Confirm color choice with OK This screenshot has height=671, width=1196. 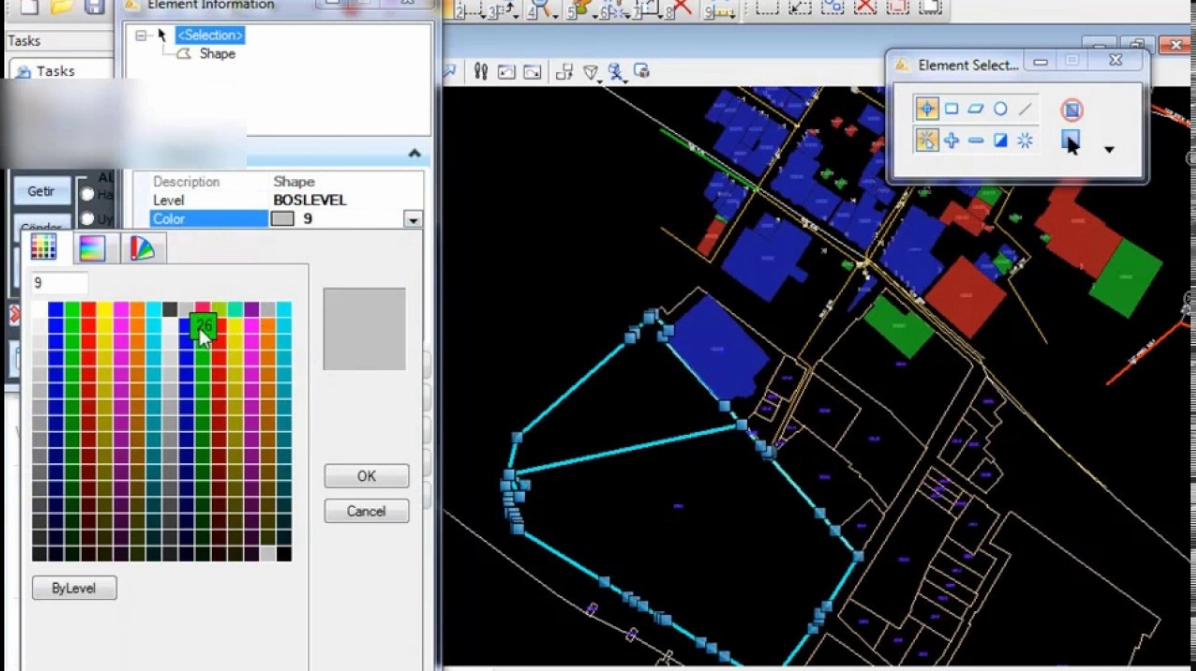(x=366, y=476)
